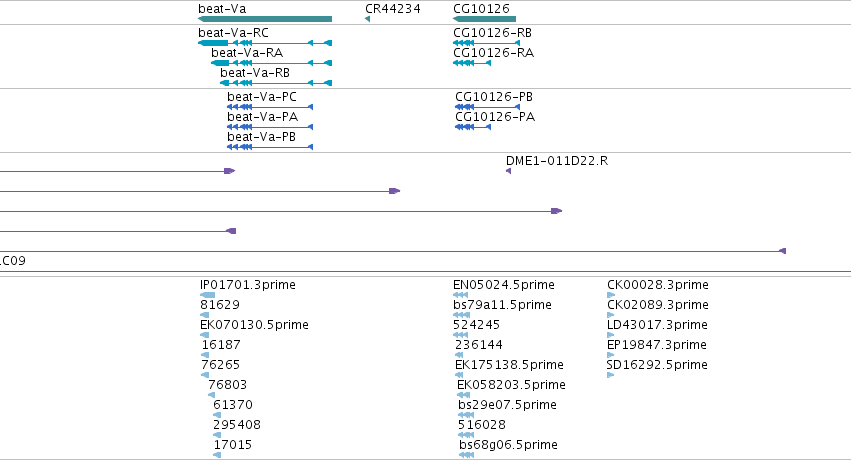The width and height of the screenshot is (851, 460).
Task: Click the CR44234 label text
Action: tap(392, 9)
